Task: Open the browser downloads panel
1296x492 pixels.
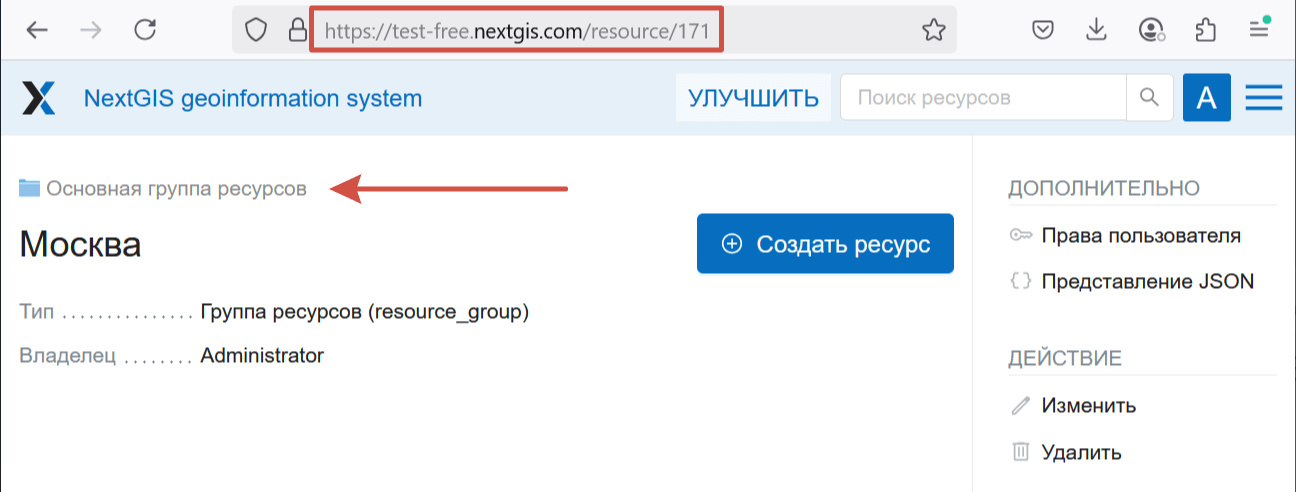Action: coord(1096,31)
